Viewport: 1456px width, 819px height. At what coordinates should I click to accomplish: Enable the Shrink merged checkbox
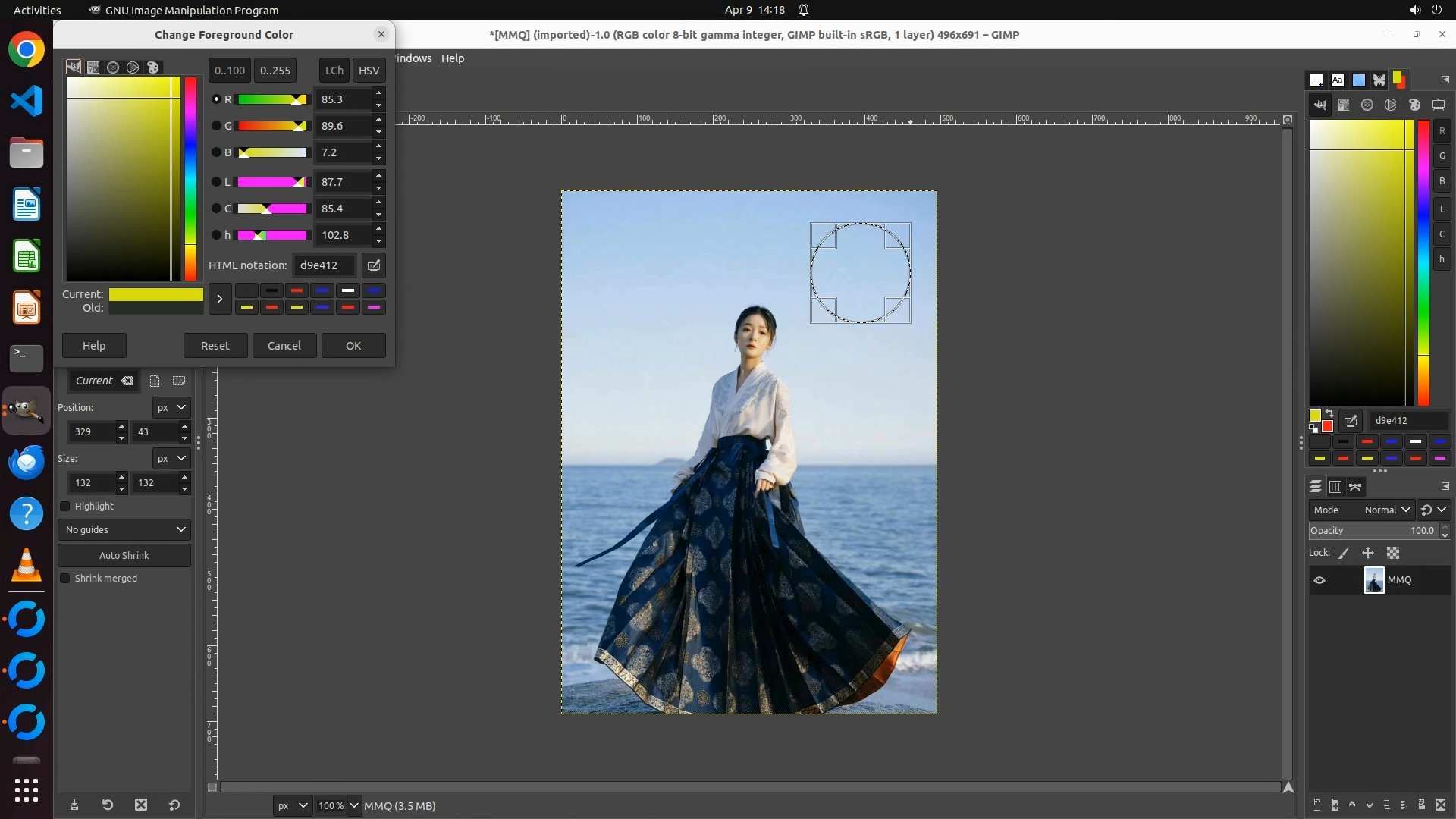point(65,579)
